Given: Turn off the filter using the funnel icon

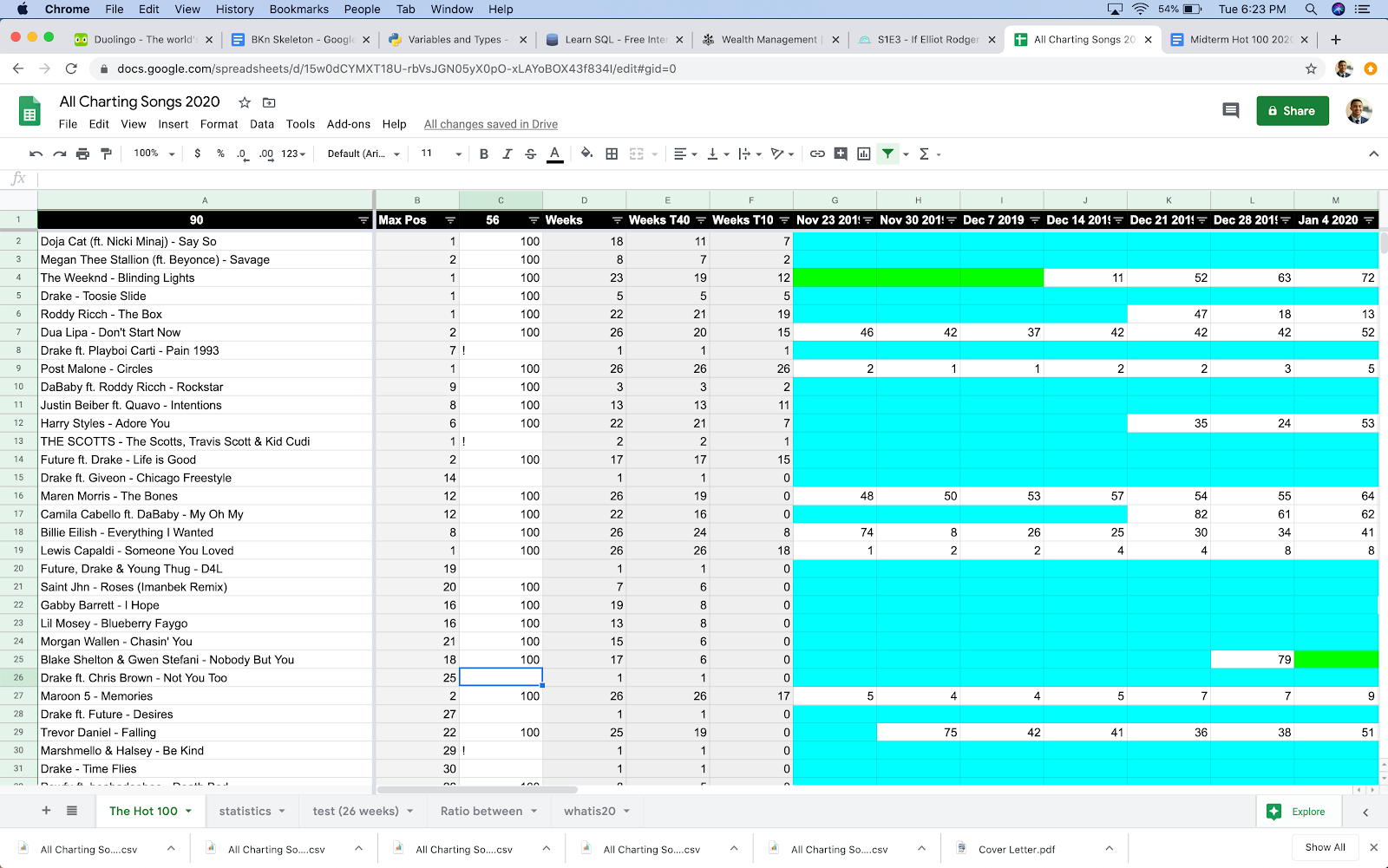Looking at the screenshot, I should pyautogui.click(x=887, y=153).
